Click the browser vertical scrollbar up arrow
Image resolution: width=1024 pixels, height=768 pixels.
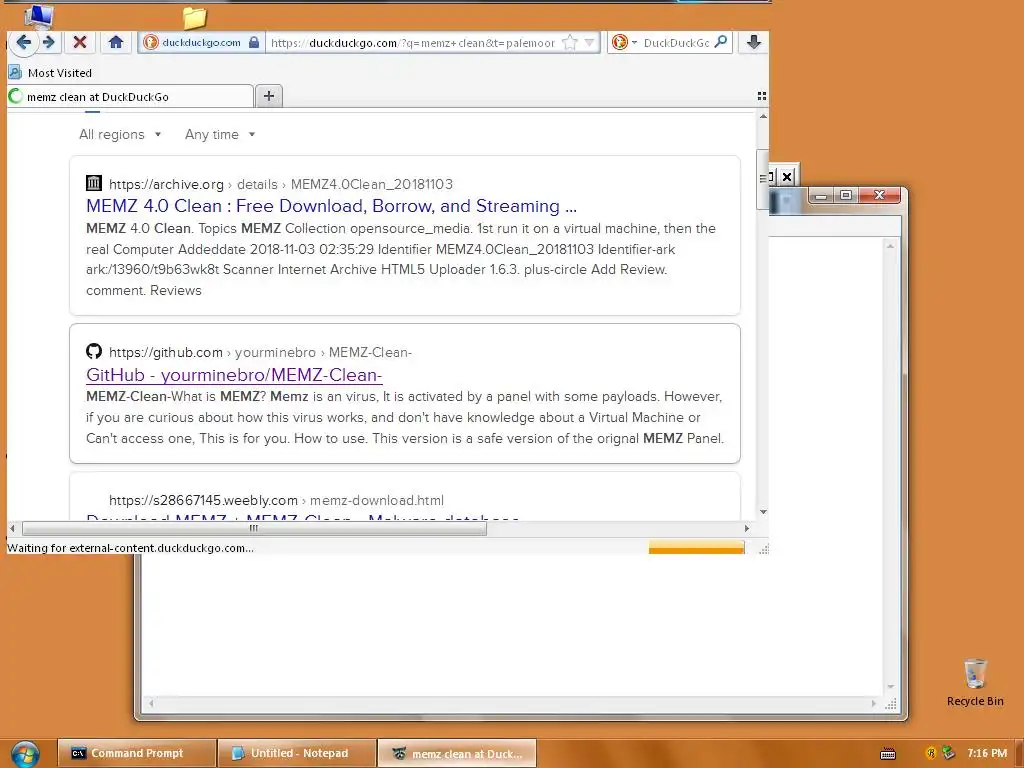pyautogui.click(x=763, y=116)
